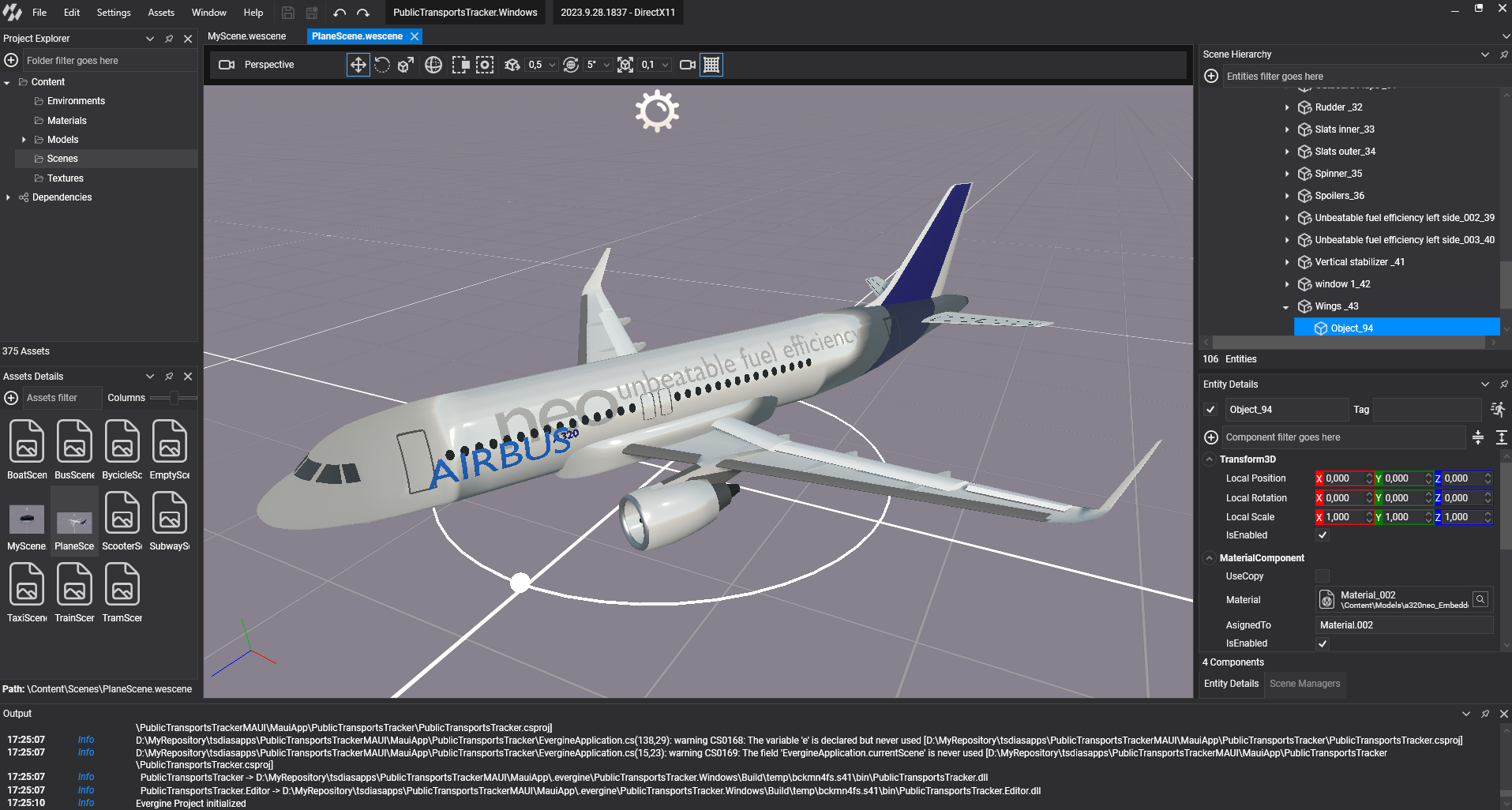Open the Window menu

point(209,13)
